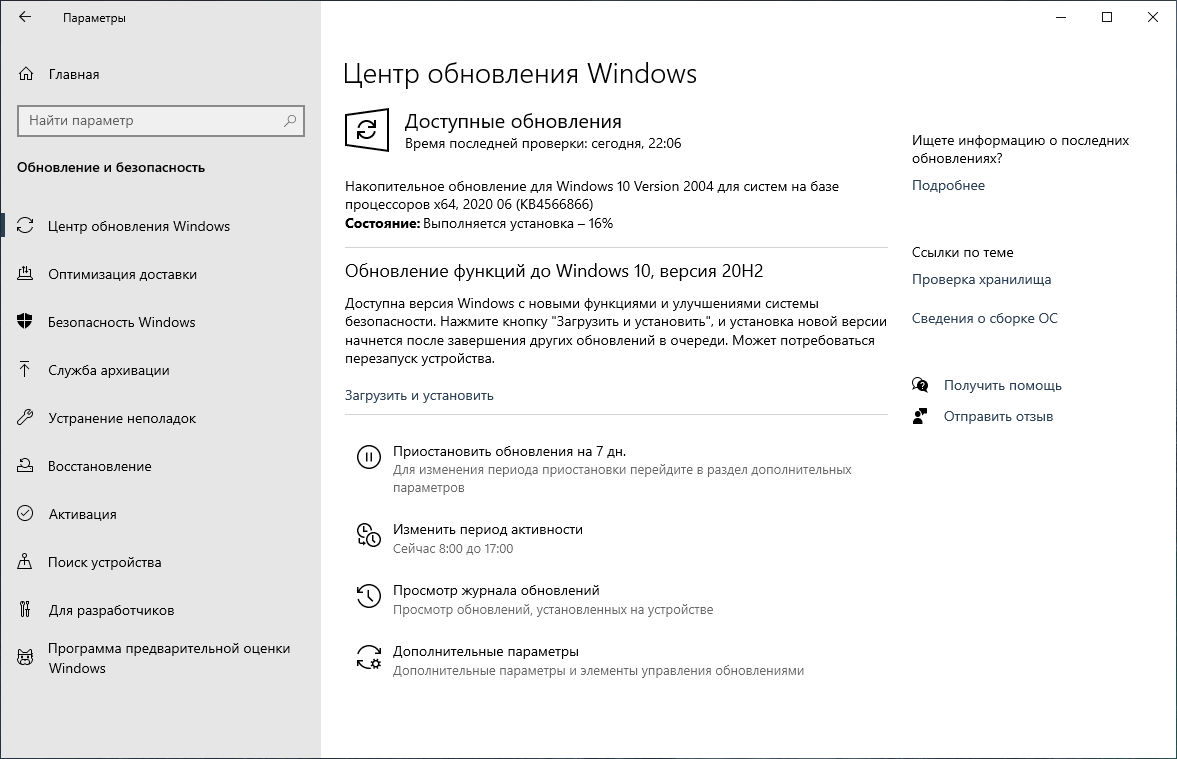The height and width of the screenshot is (759, 1177).
Task: Open Служба архивации section
Action: click(108, 370)
